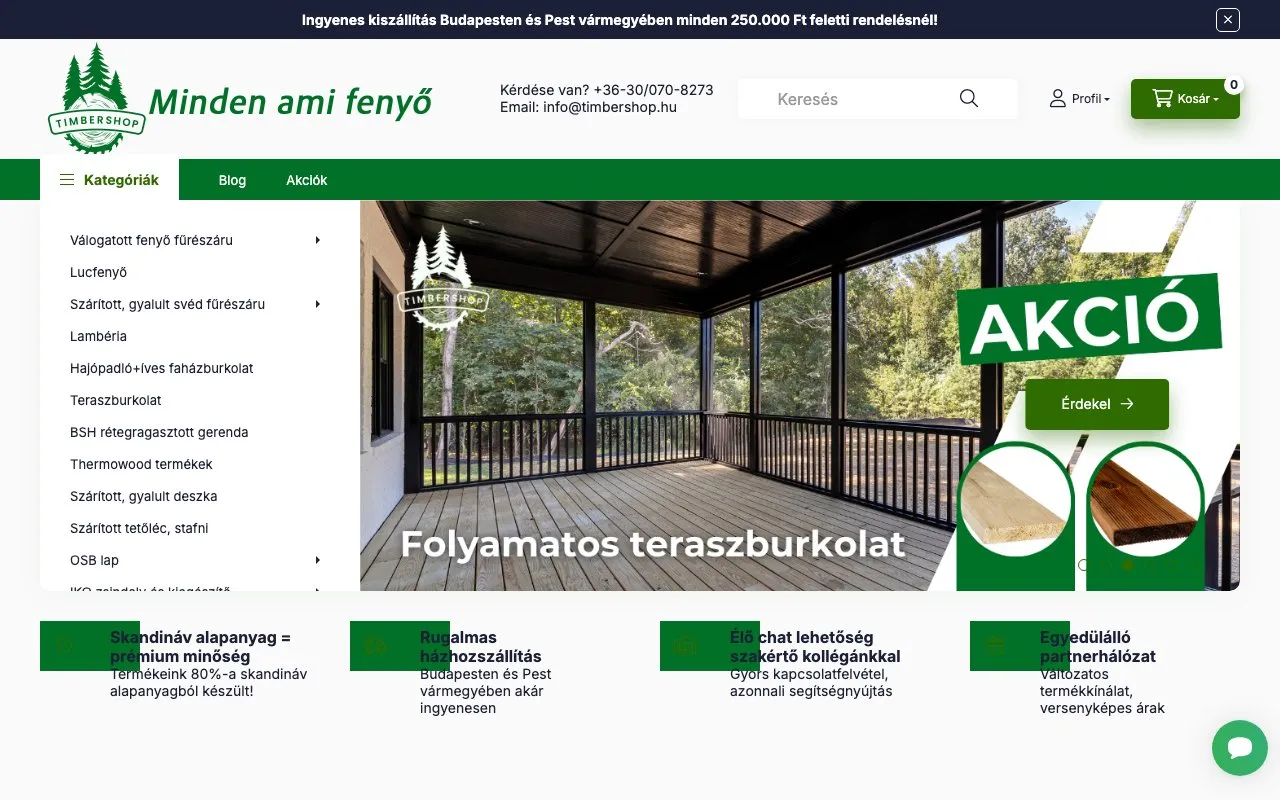Open Szárított, gyalult deszka category

(x=144, y=496)
